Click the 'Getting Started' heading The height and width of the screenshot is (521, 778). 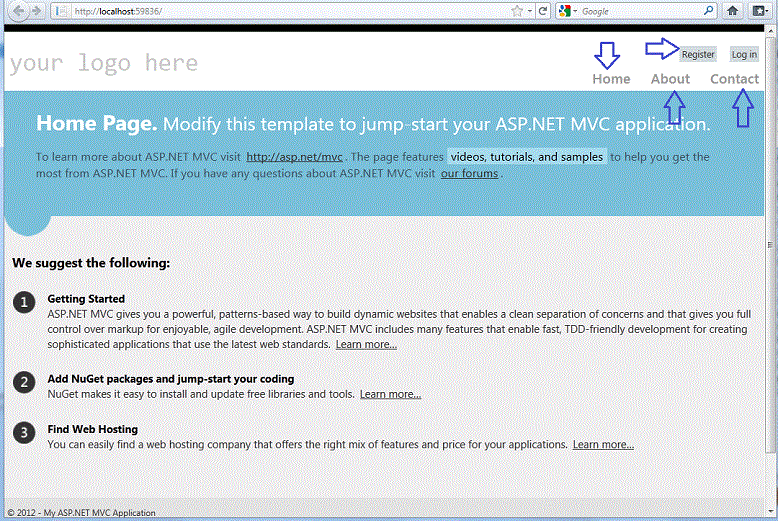(86, 299)
